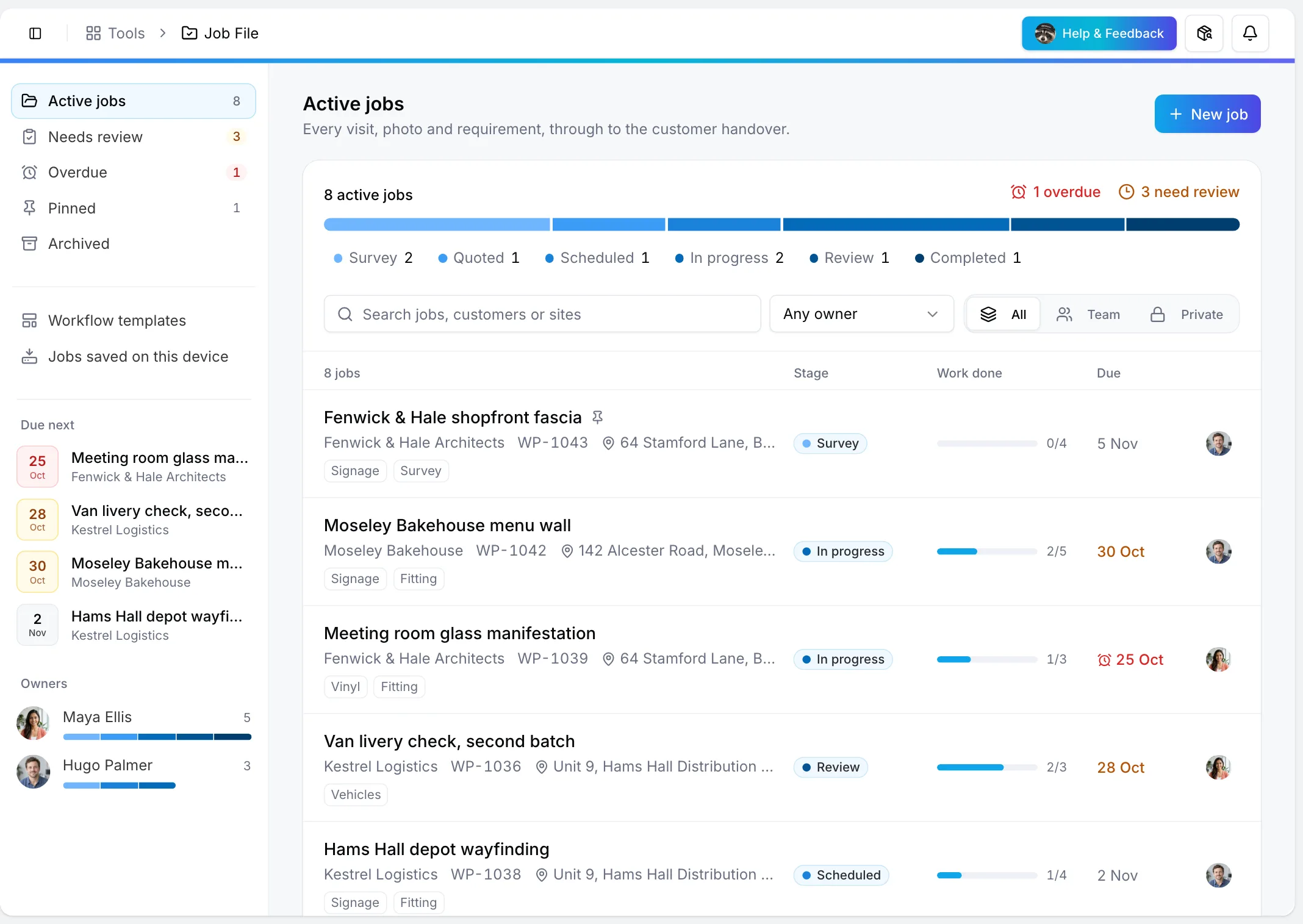Open Hams Hall depot due-next item
Image resolution: width=1303 pixels, height=924 pixels.
134,625
